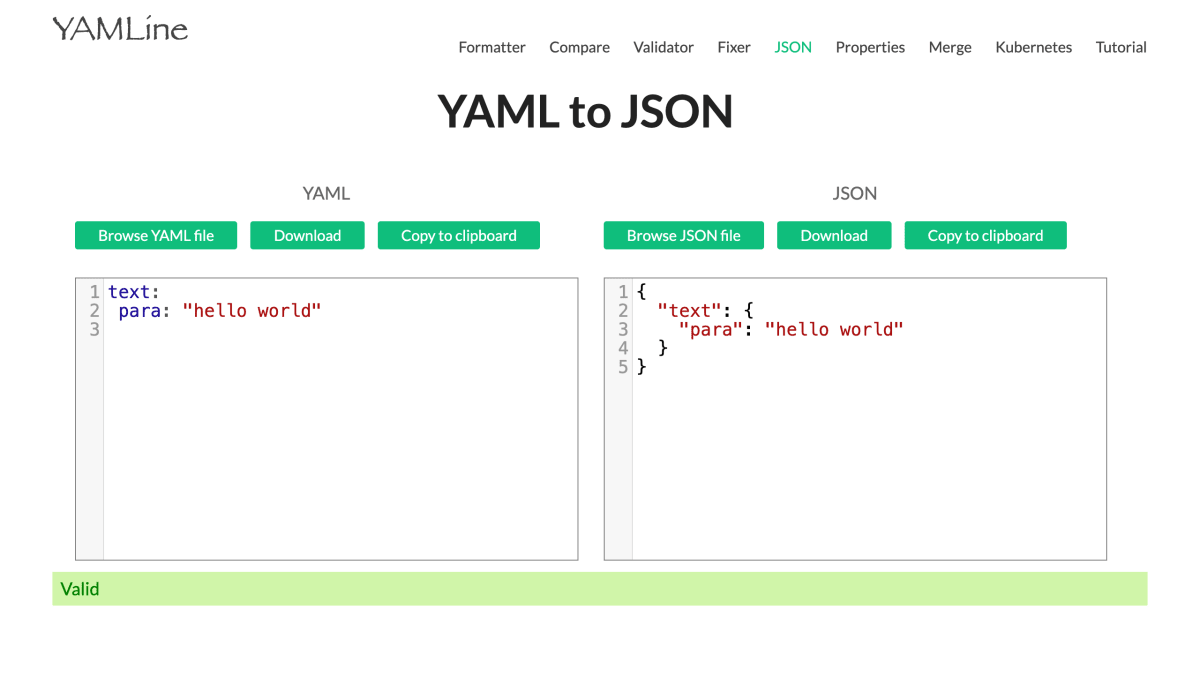Open the Tutorial link
The image size is (1200, 675).
point(1121,47)
